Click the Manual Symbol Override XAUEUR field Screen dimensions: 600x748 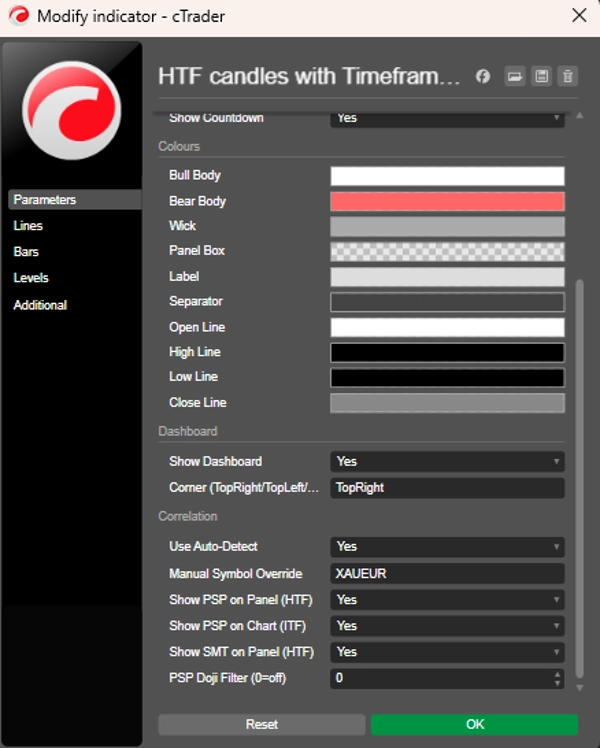447,574
